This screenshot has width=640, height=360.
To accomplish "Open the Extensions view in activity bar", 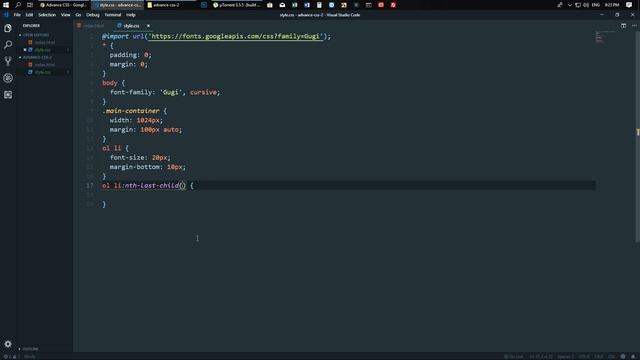I will (8, 95).
